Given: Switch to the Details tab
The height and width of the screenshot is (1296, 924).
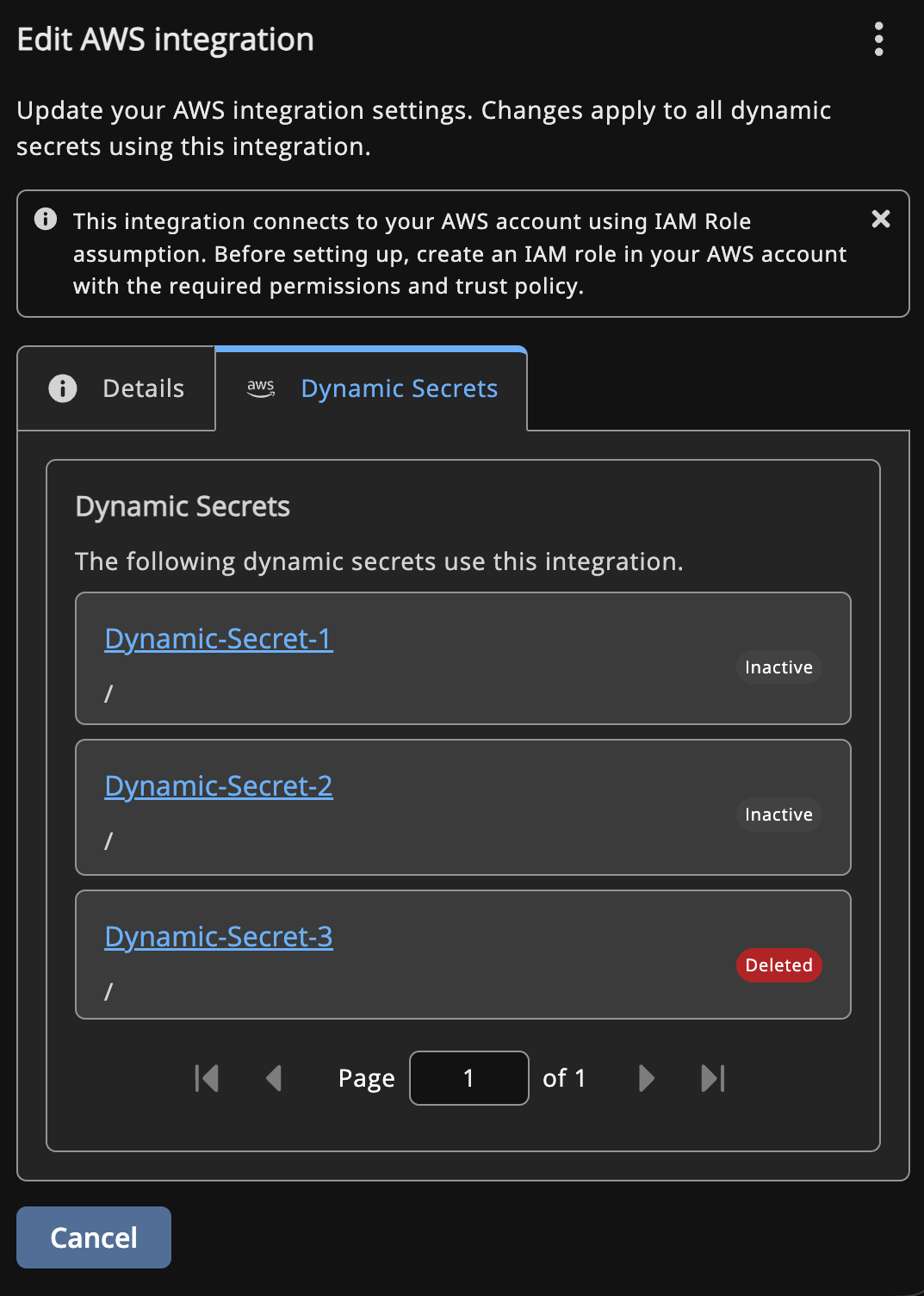Looking at the screenshot, I should [x=116, y=388].
